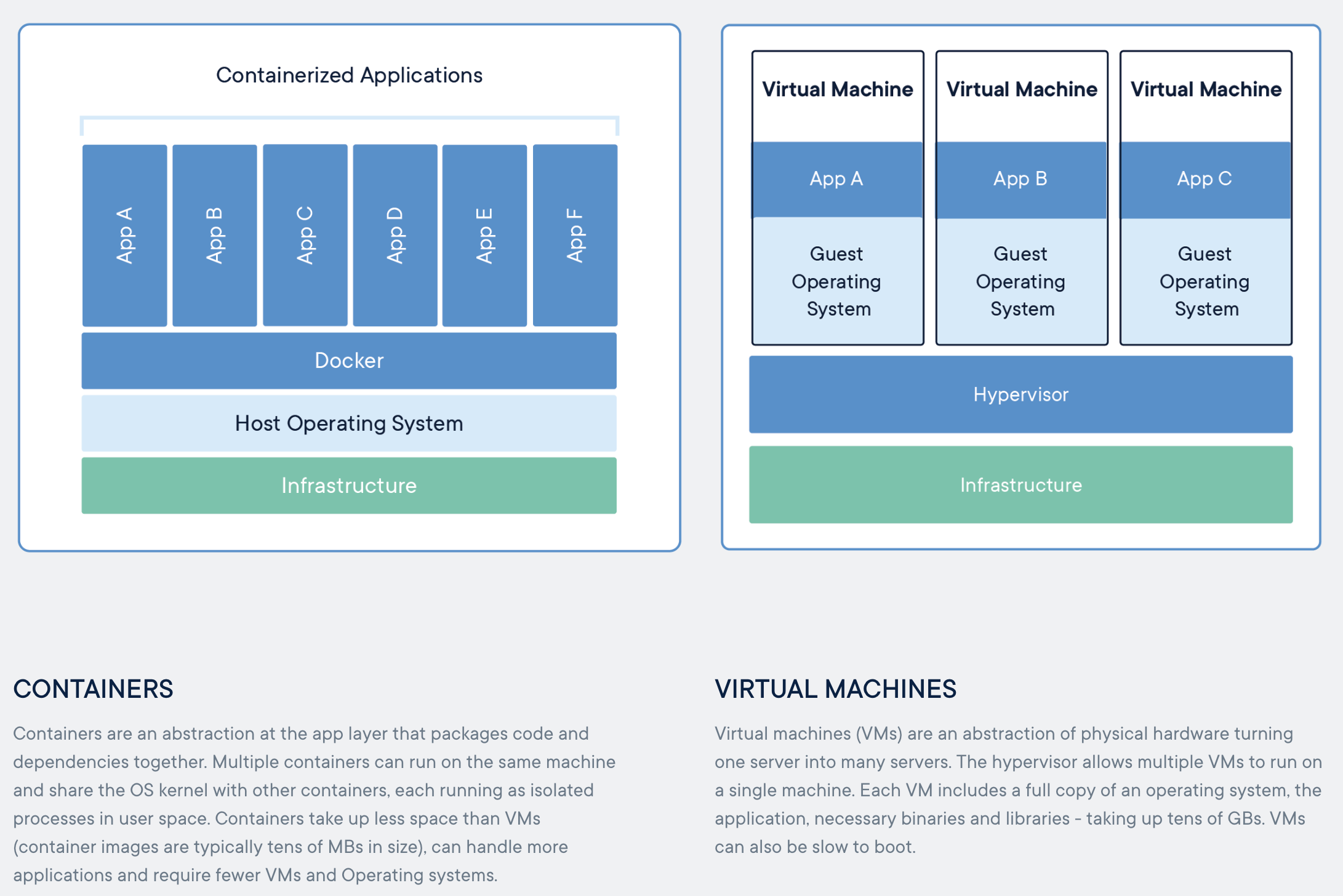Select App C inside third Virtual Machine

(1205, 179)
